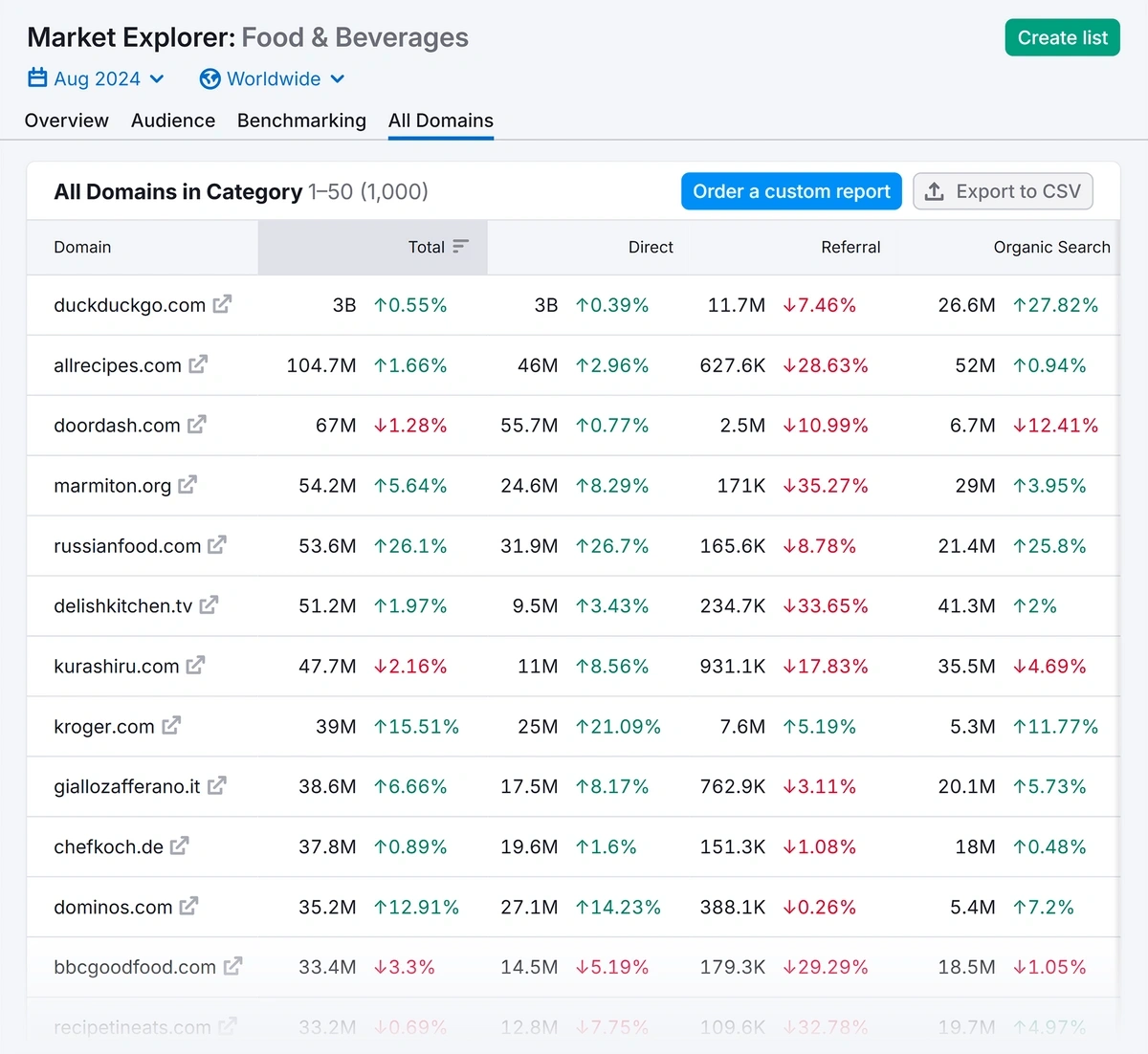Click the Domain column header

[x=82, y=247]
